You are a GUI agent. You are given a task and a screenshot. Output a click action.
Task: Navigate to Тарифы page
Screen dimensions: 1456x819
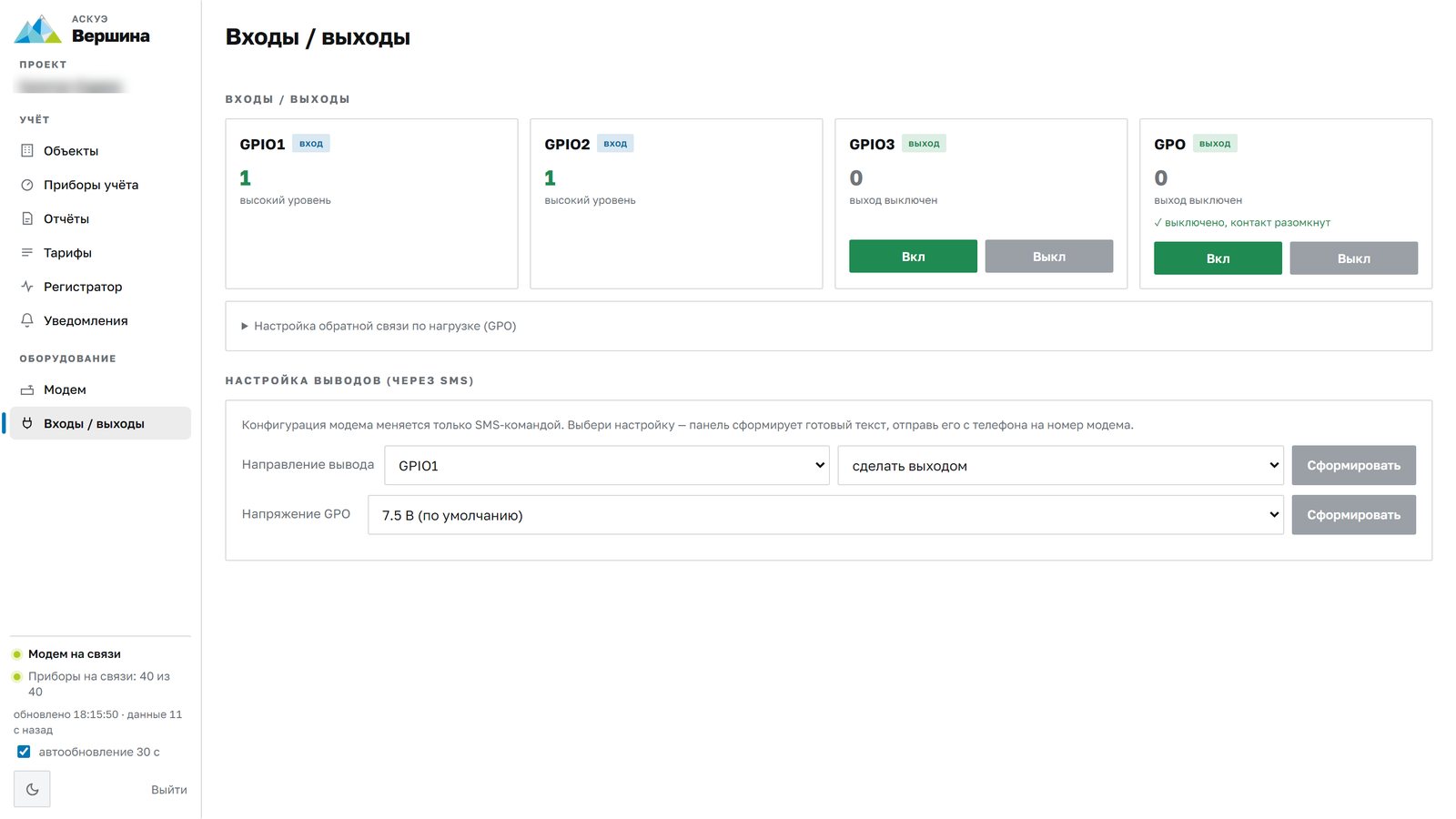[100, 253]
